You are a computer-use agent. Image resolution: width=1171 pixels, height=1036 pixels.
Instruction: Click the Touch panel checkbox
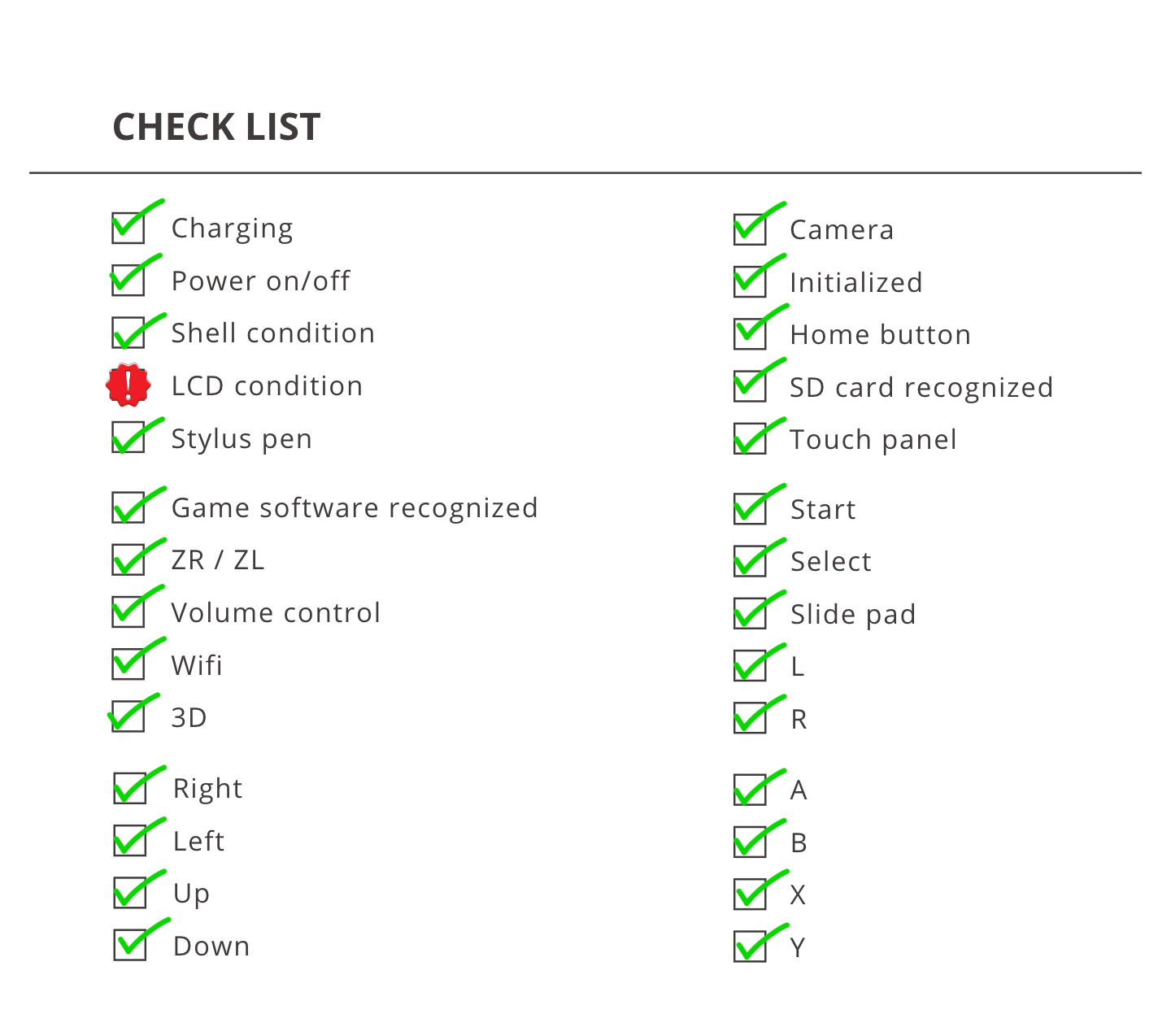click(x=750, y=439)
